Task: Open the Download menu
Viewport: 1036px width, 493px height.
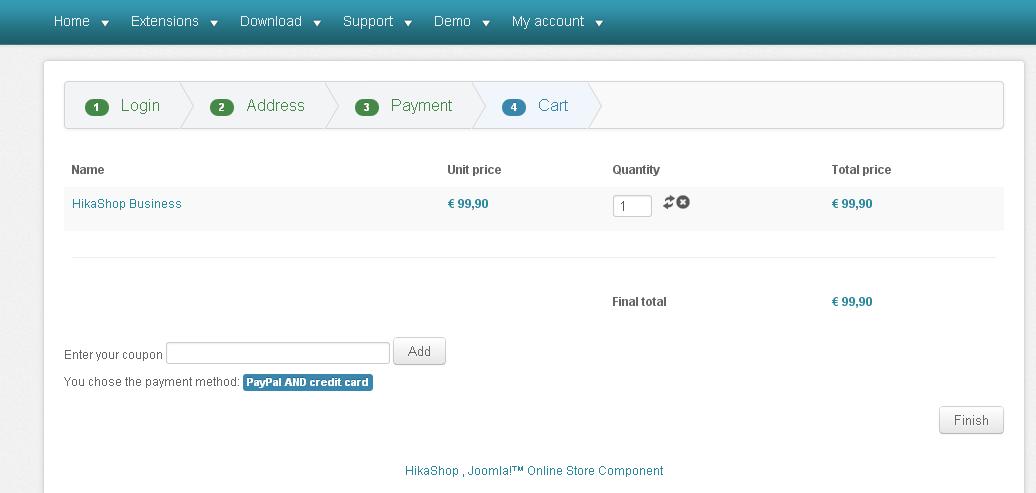Action: [271, 21]
